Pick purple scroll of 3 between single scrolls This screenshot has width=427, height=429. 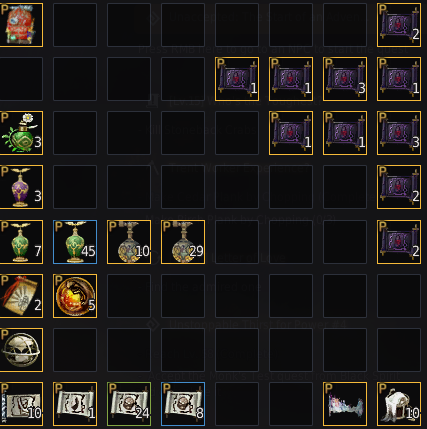(345, 79)
